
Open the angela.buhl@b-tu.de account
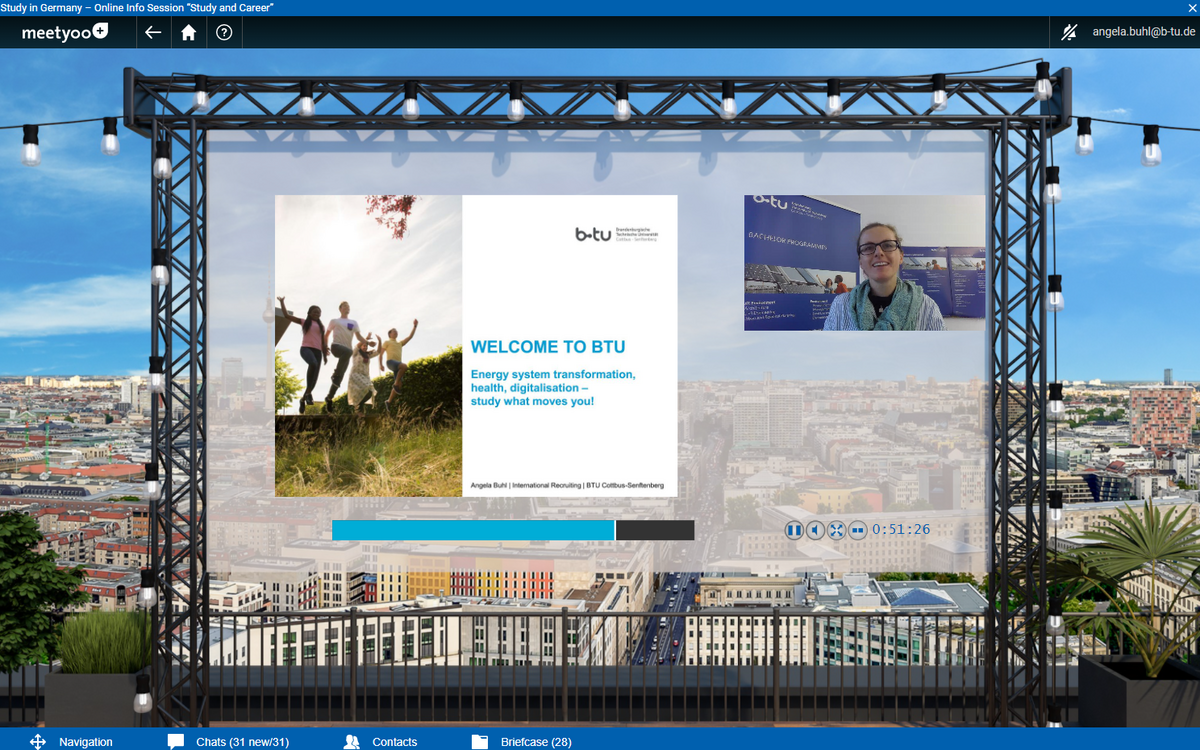tap(1144, 32)
